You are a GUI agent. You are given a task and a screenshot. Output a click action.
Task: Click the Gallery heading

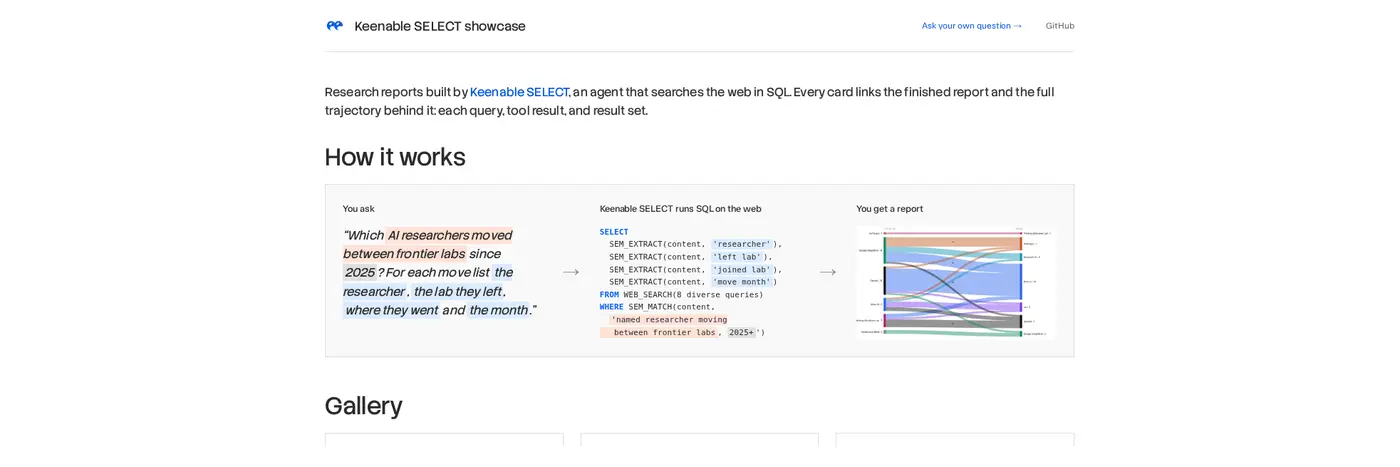(363, 406)
